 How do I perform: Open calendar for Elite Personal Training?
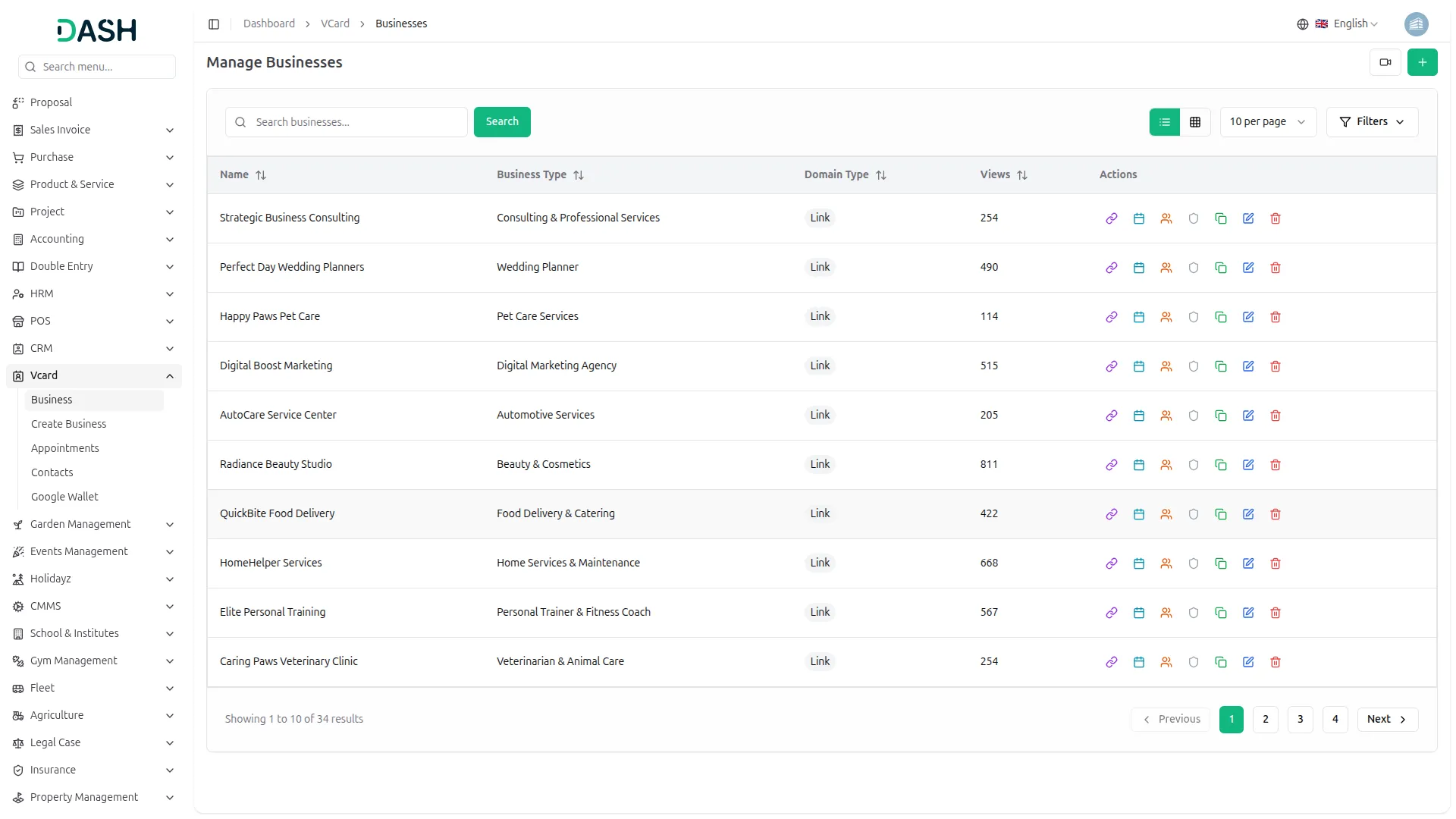(1139, 613)
